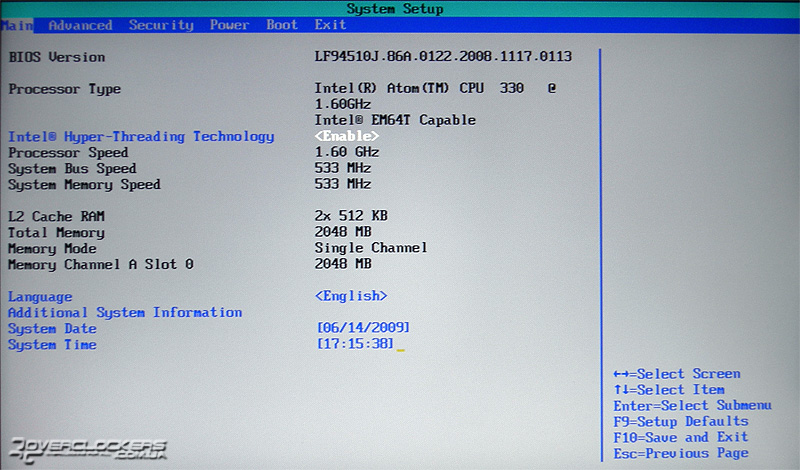Screen dimensions: 800x470
Task: Click the Enter=Select Submenu hint
Action: click(x=692, y=406)
